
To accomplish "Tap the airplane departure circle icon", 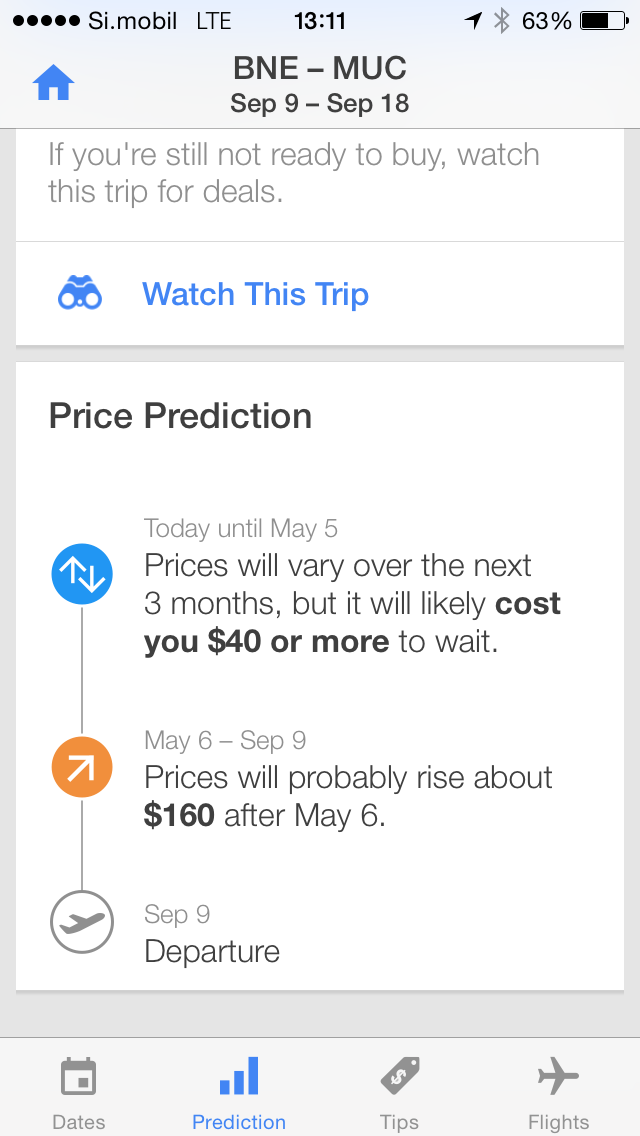I will tap(82, 922).
